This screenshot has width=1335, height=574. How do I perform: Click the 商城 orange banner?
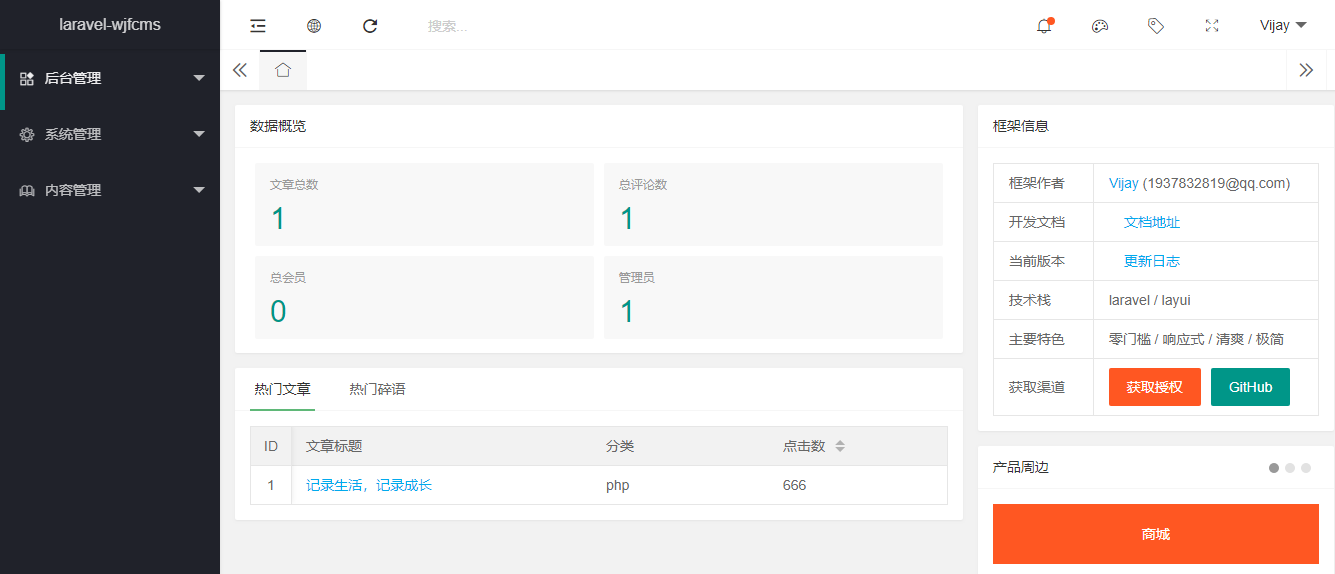click(1155, 534)
